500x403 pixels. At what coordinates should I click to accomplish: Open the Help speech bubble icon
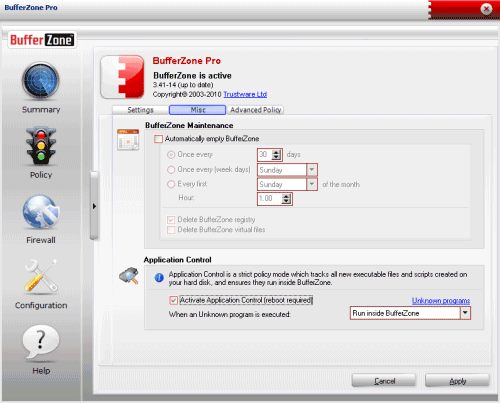(41, 342)
